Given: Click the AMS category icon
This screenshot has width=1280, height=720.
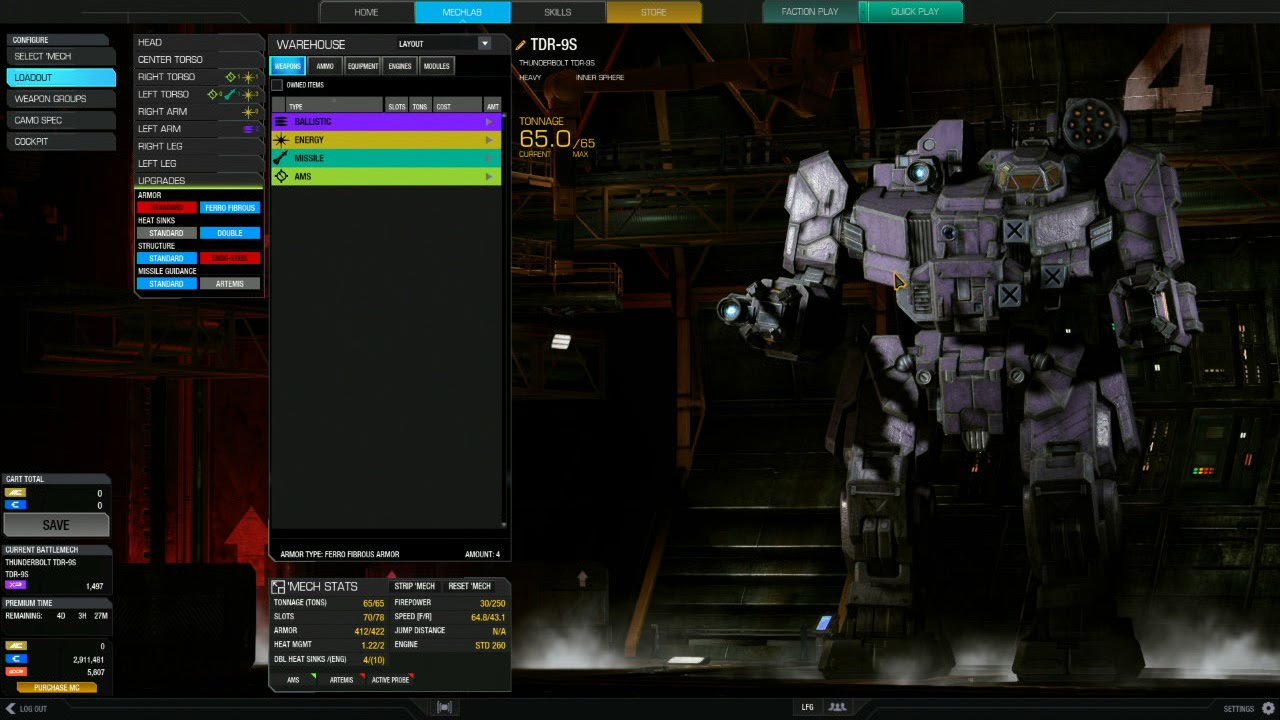Looking at the screenshot, I should 281,176.
